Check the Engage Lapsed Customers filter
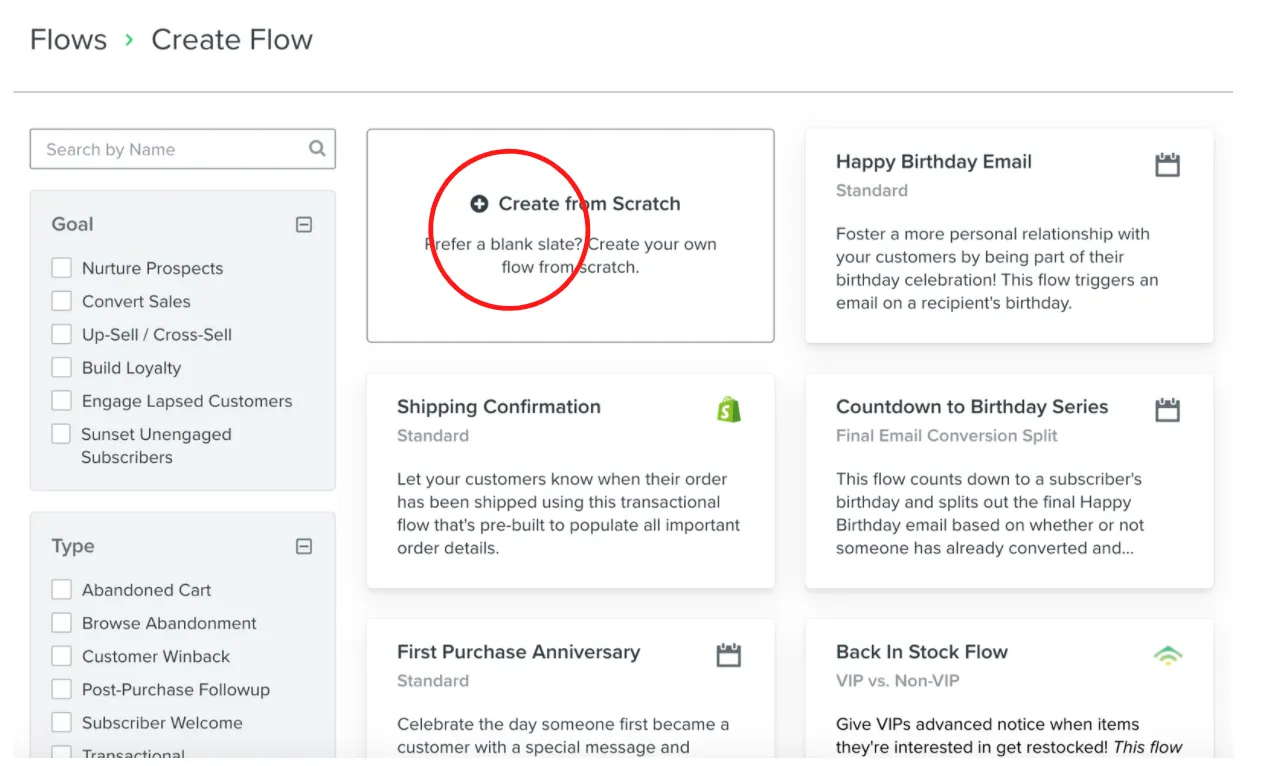Screen dimensions: 1268x766 pyautogui.click(x=62, y=401)
